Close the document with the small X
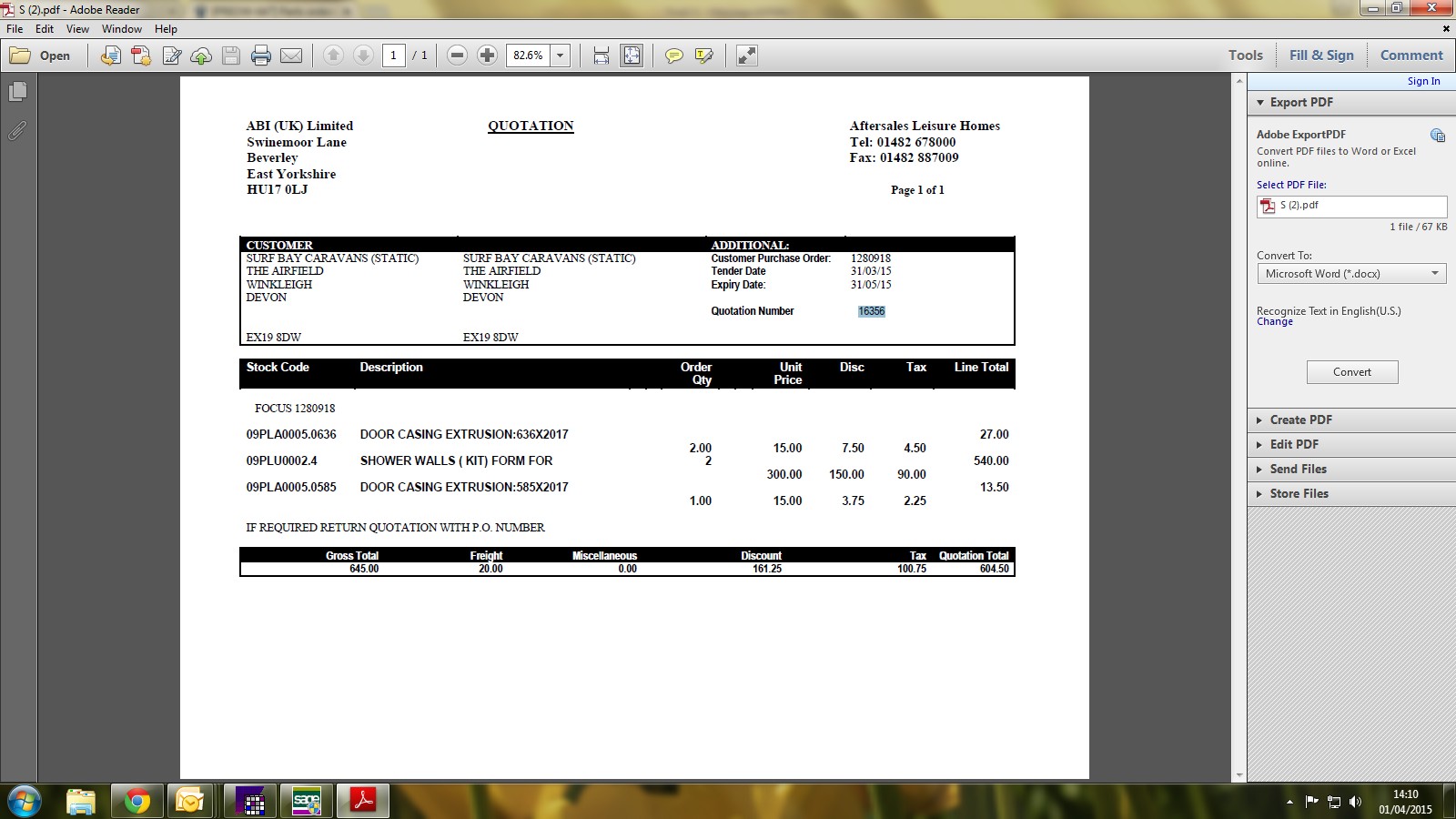1456x819 pixels. [x=1446, y=29]
